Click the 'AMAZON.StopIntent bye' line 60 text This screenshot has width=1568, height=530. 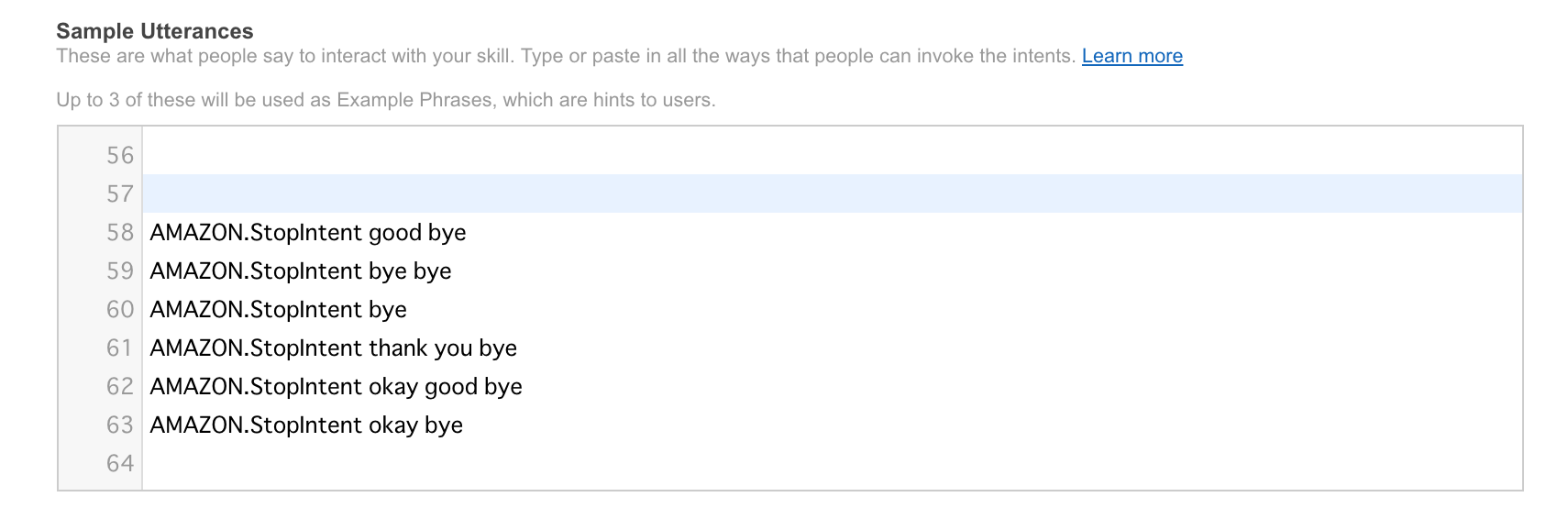pyautogui.click(x=279, y=309)
